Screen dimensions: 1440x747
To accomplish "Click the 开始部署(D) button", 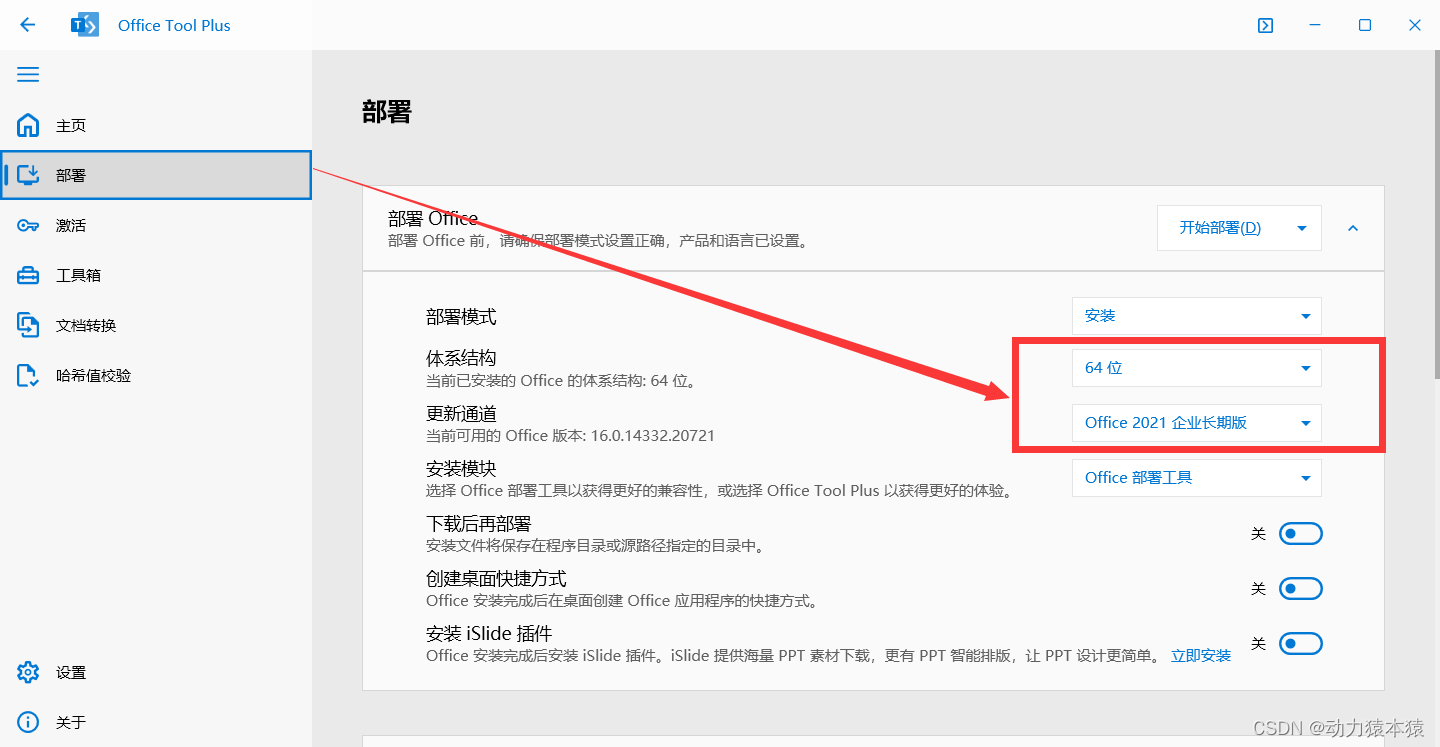I will 1220,228.
